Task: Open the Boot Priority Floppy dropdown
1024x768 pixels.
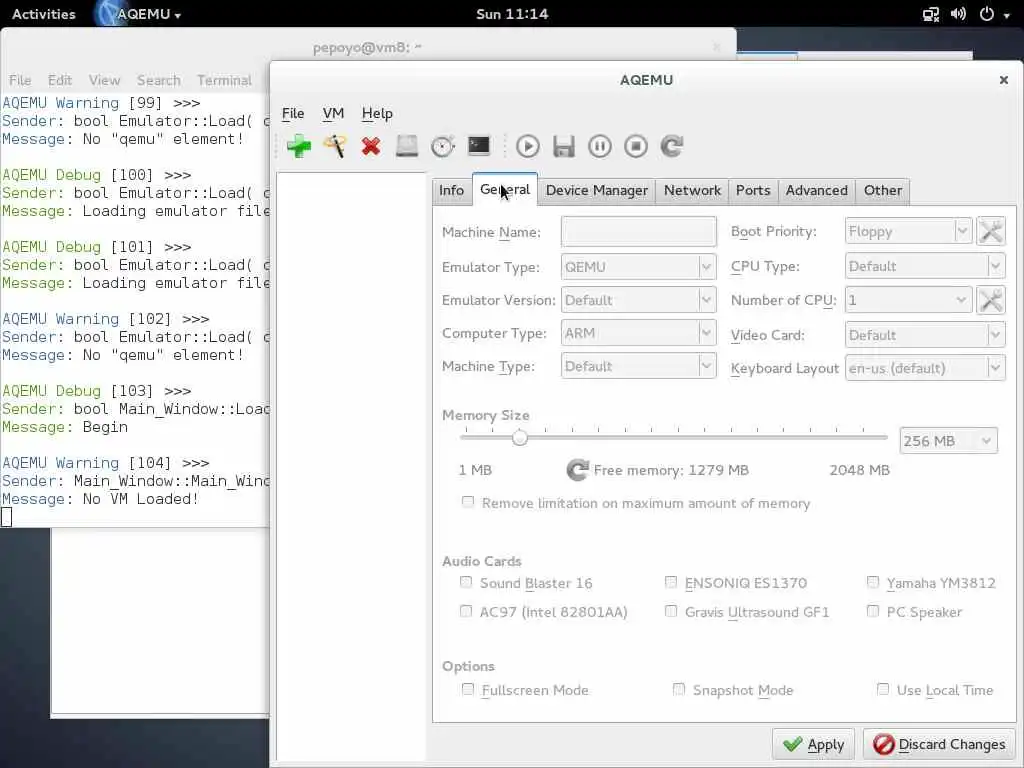Action: [908, 231]
